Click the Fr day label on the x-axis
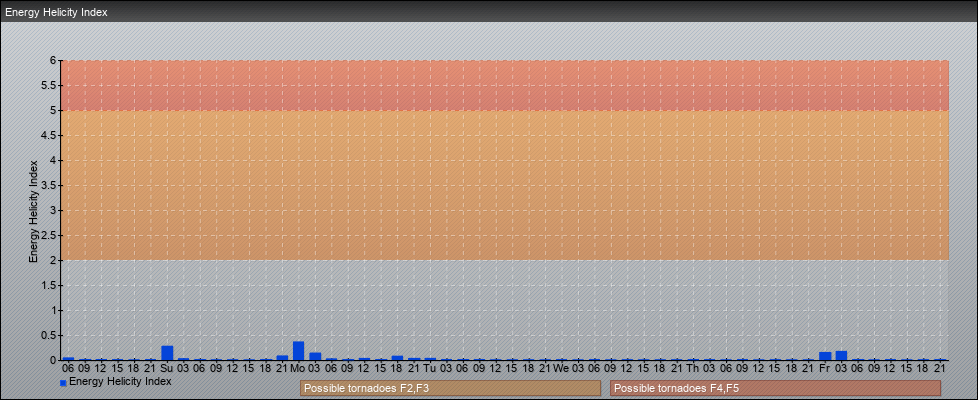 825,368
